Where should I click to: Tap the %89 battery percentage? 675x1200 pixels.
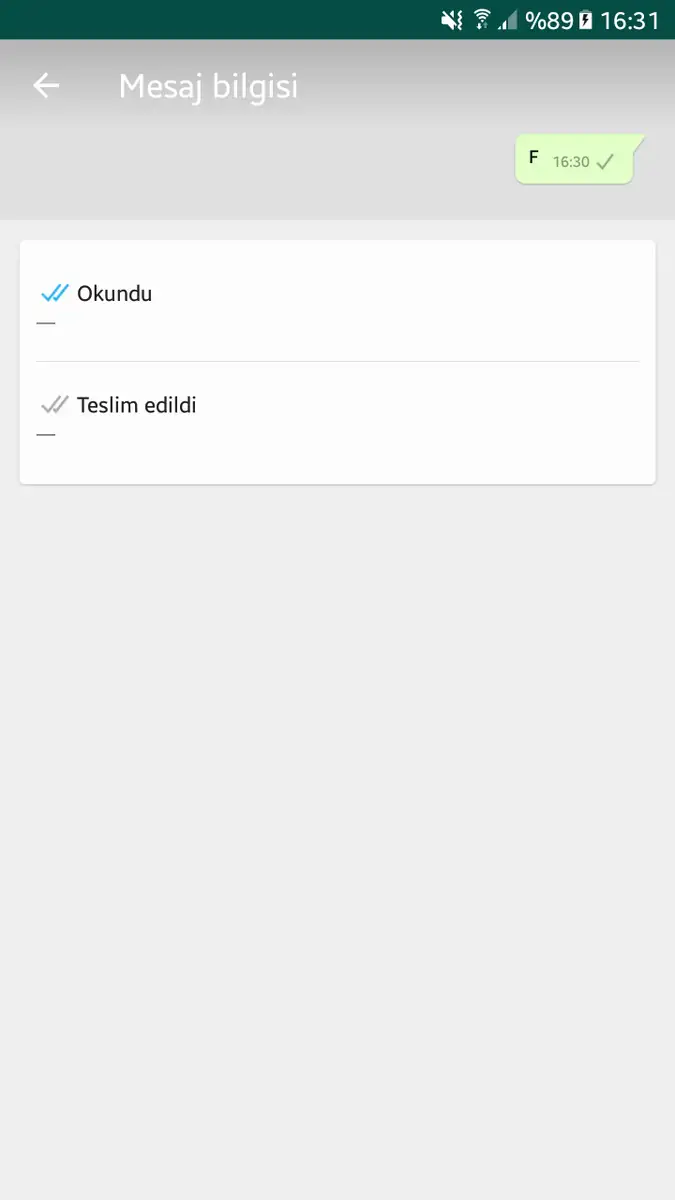pos(549,20)
